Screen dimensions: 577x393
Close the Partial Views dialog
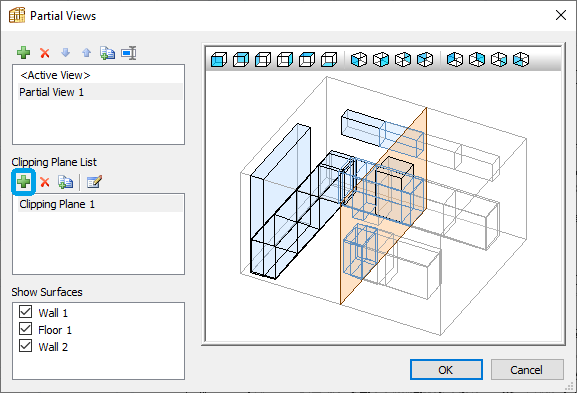point(561,15)
